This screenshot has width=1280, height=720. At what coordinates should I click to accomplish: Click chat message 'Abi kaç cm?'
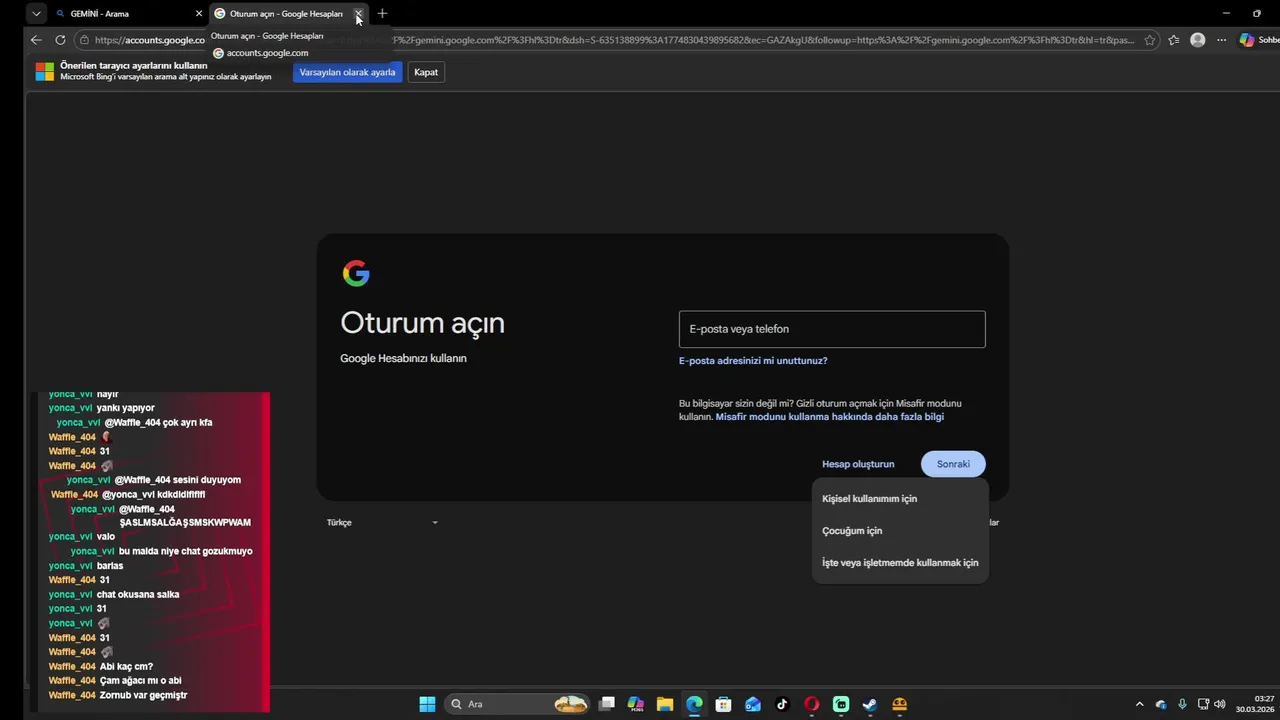coord(126,666)
